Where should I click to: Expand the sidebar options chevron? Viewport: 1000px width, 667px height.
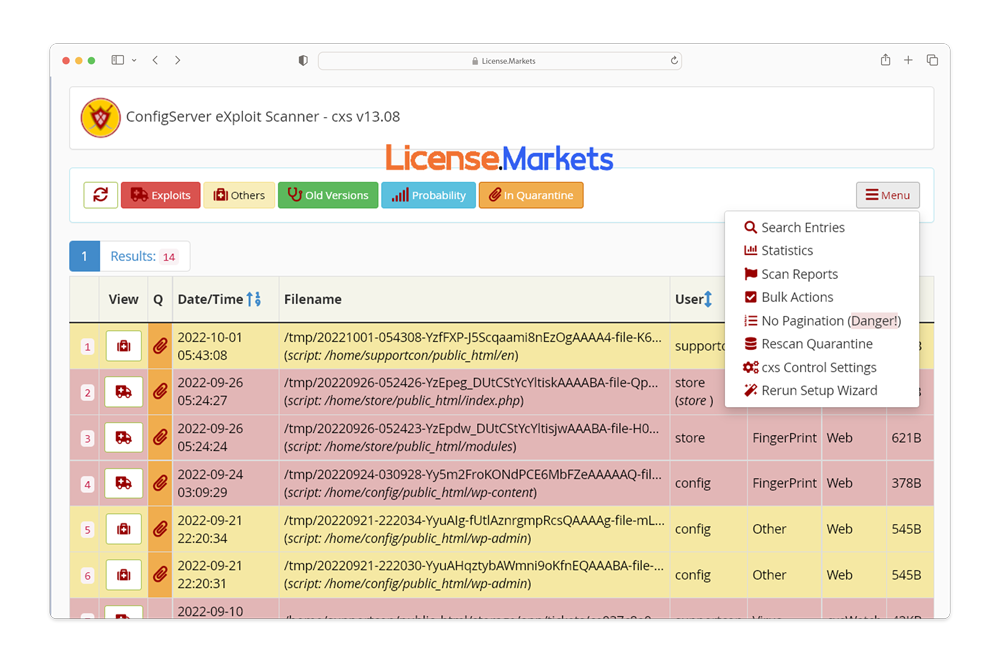[134, 61]
